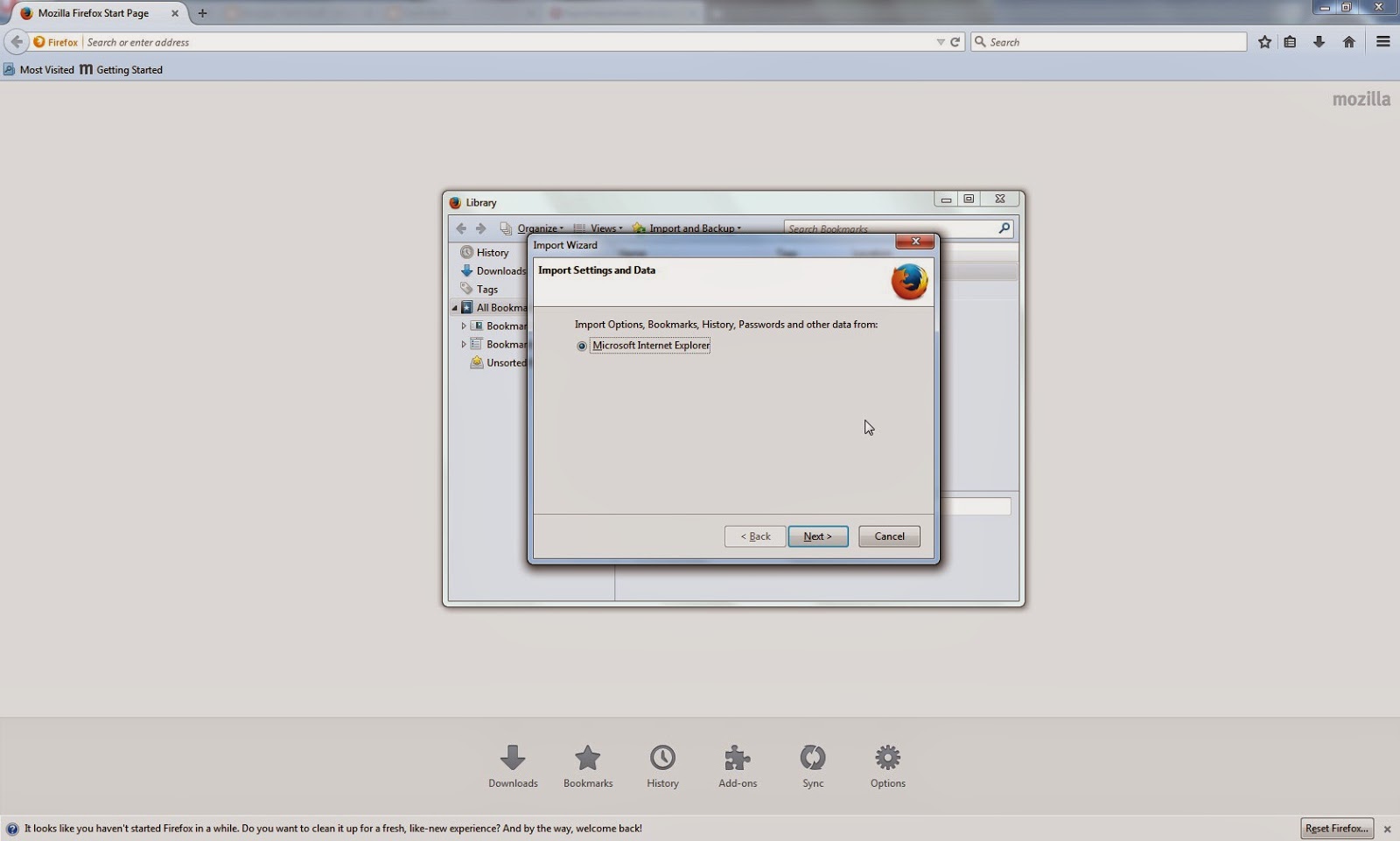Maximize the Library window
The height and width of the screenshot is (841, 1400).
[969, 200]
